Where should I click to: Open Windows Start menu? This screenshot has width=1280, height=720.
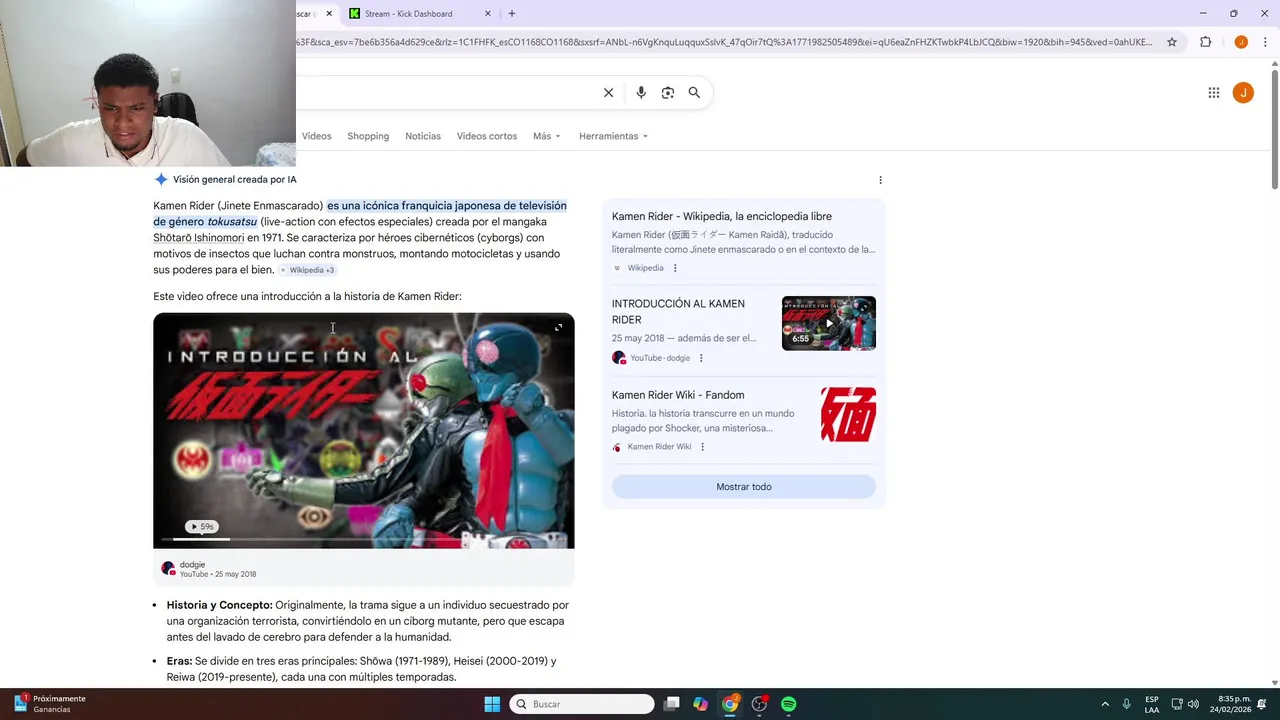click(492, 704)
